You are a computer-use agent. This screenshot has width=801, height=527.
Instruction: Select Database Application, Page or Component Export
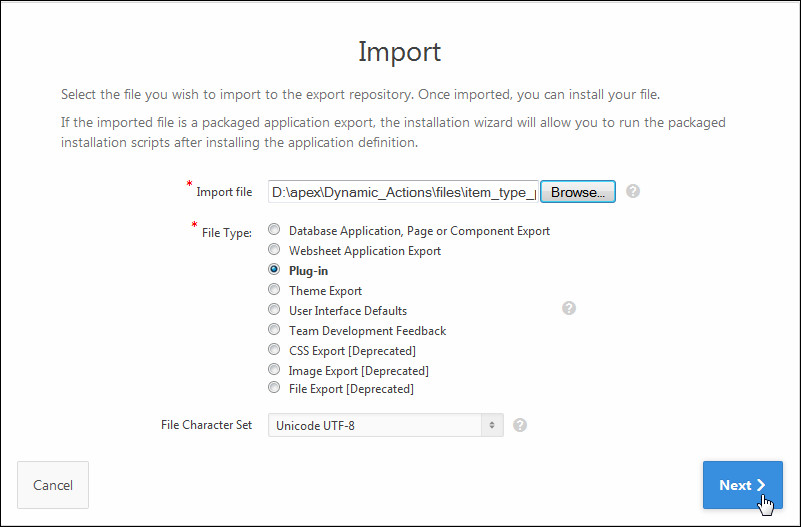tap(274, 230)
